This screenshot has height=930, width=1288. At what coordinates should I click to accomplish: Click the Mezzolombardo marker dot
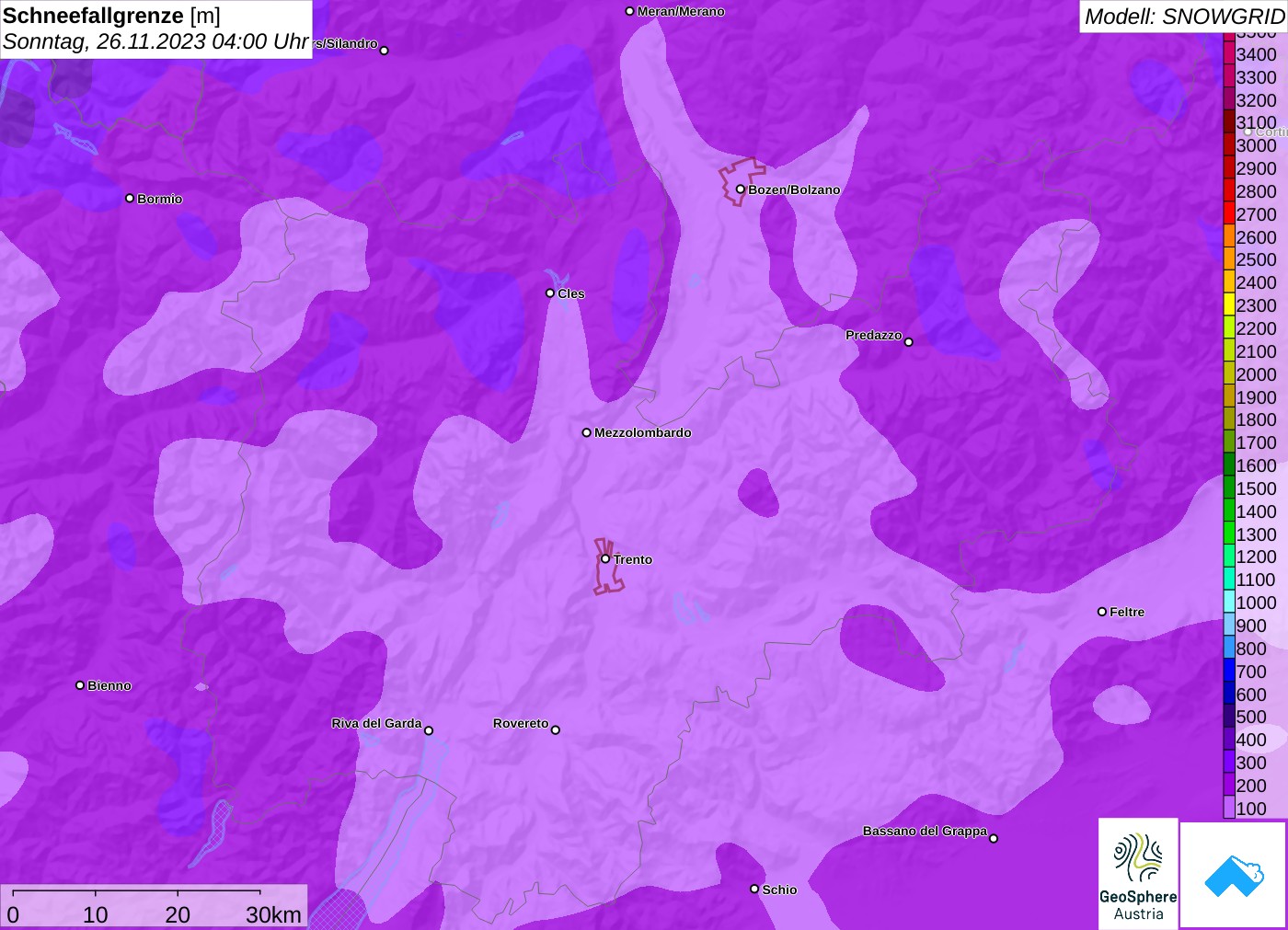tap(587, 432)
